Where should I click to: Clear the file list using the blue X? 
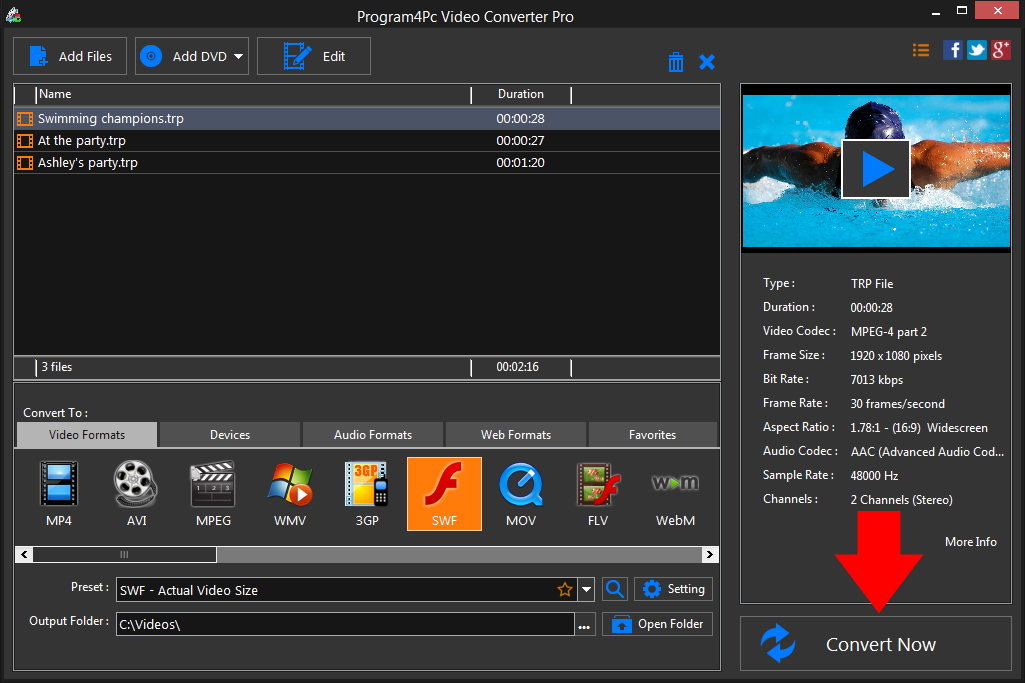pos(707,61)
